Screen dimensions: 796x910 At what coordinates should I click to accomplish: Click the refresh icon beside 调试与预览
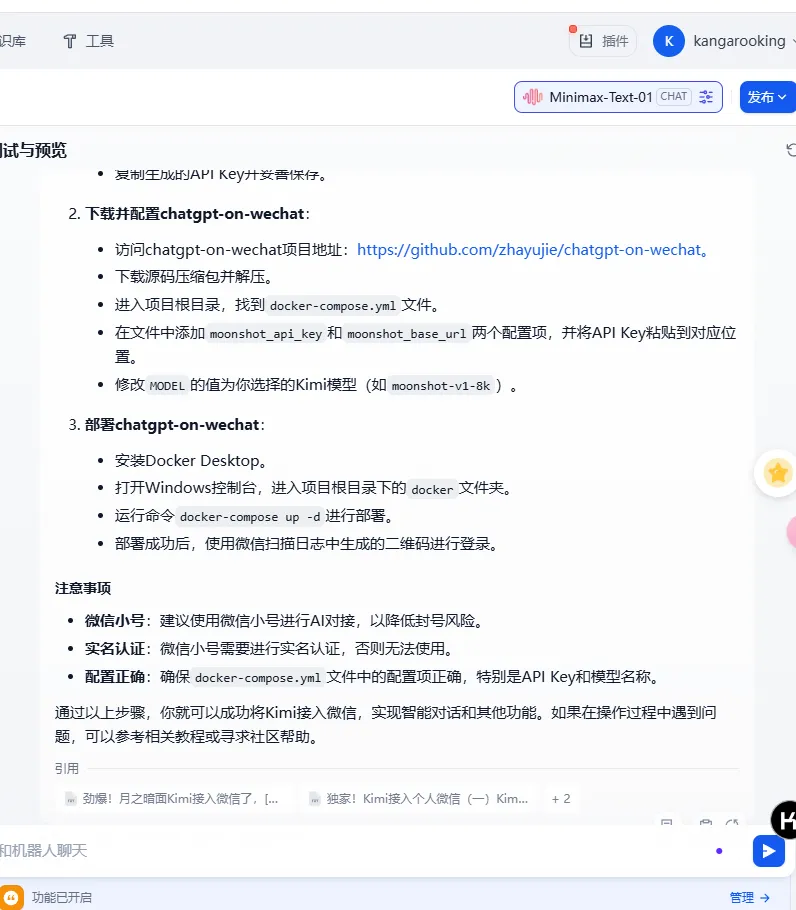791,150
